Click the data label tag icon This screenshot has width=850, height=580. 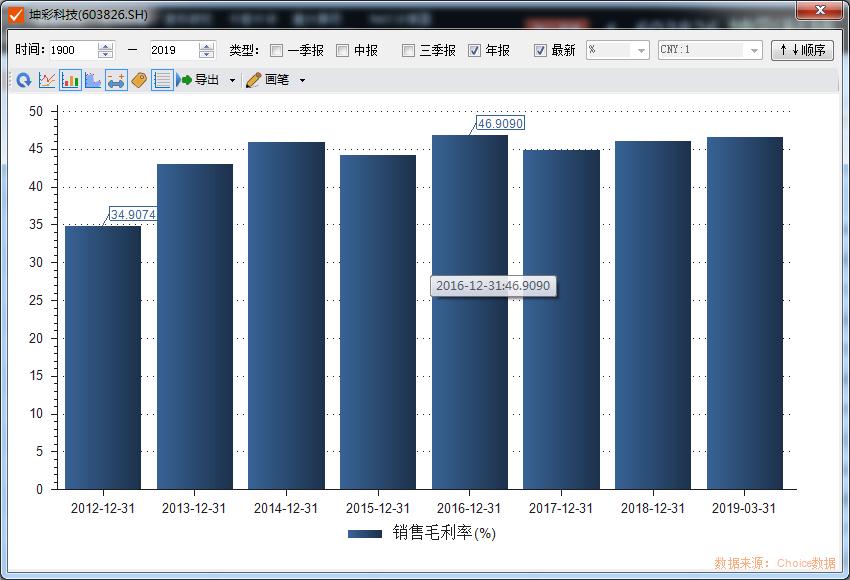pyautogui.click(x=140, y=80)
